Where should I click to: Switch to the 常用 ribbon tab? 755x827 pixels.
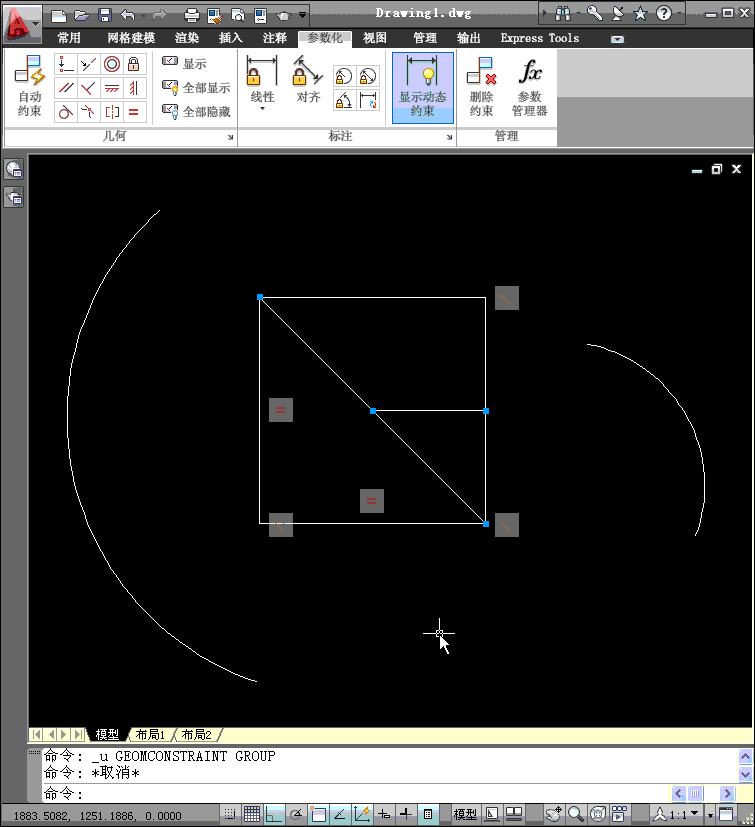point(69,38)
